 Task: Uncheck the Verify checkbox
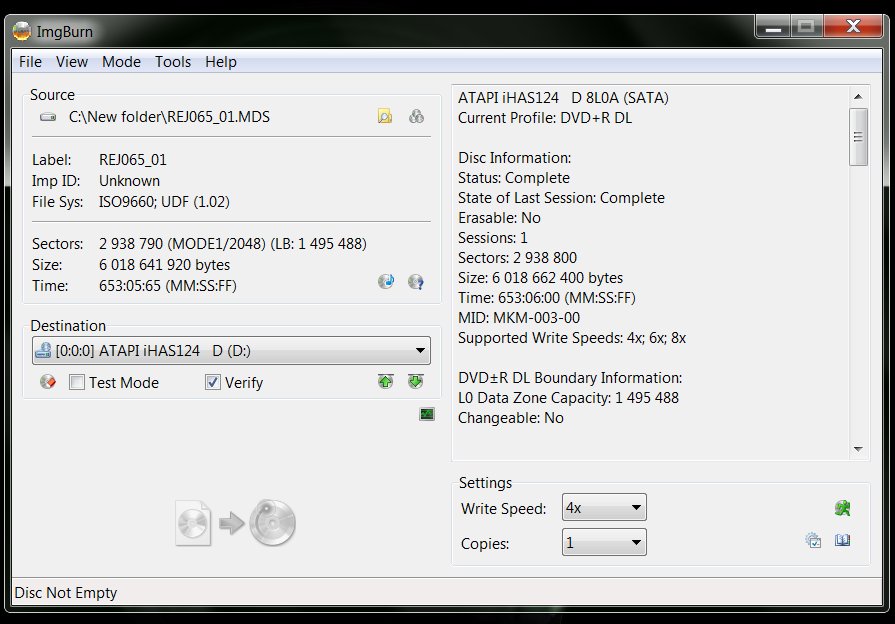(212, 382)
